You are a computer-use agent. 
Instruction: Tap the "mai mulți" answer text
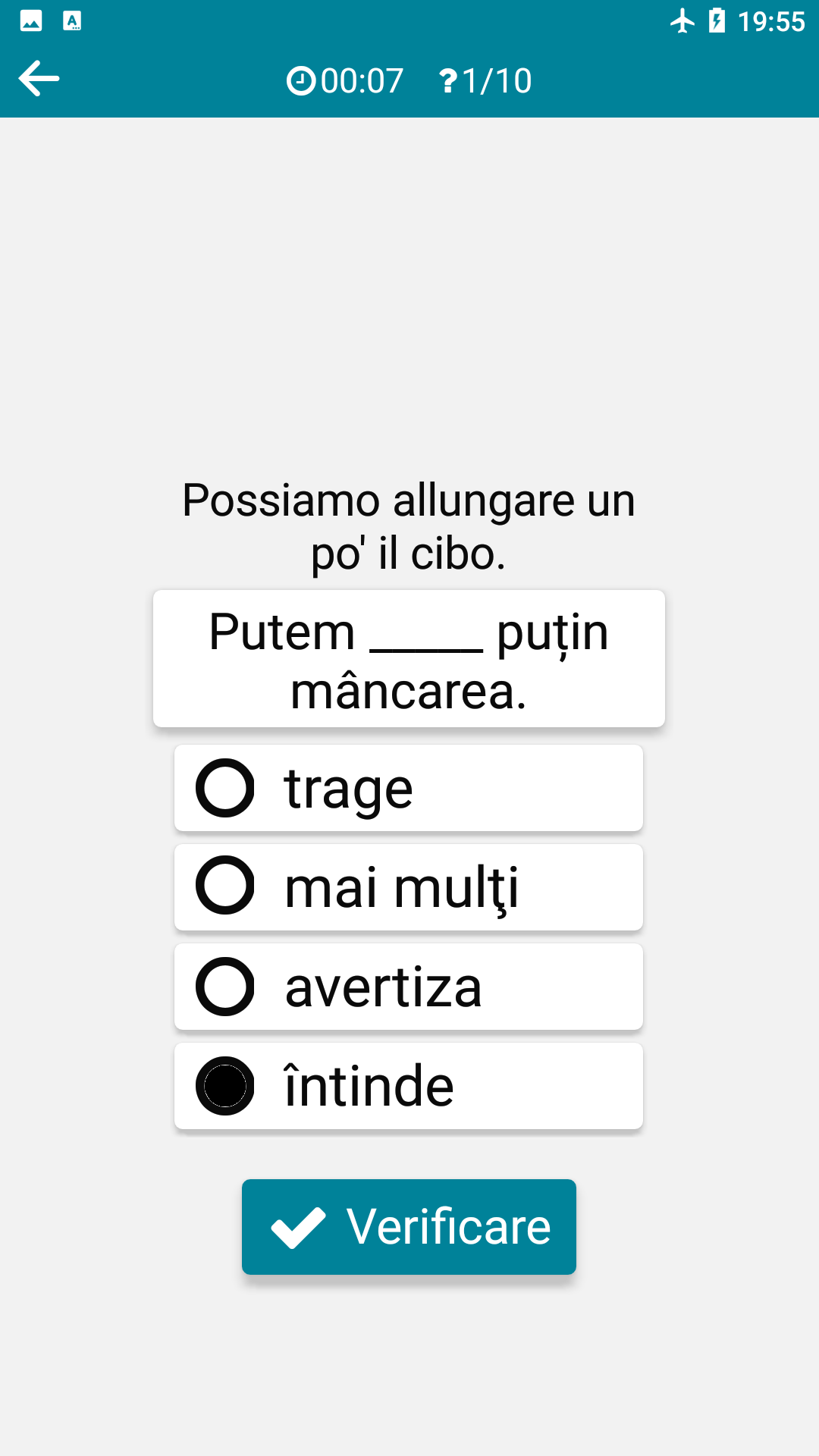[402, 887]
